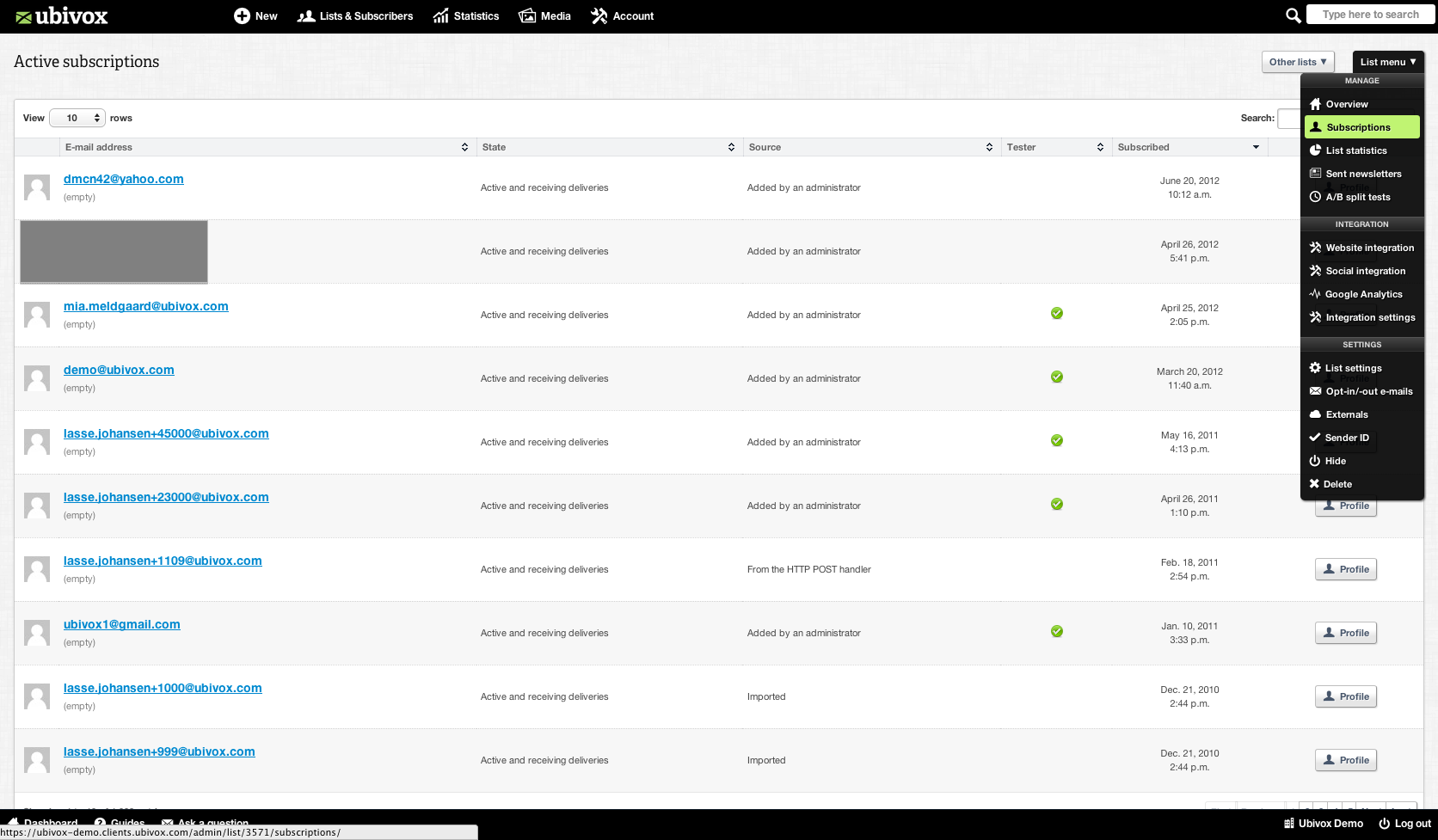1438x840 pixels.
Task: Open the lasse.johansen+999@ubivox.com link
Action: pos(159,751)
